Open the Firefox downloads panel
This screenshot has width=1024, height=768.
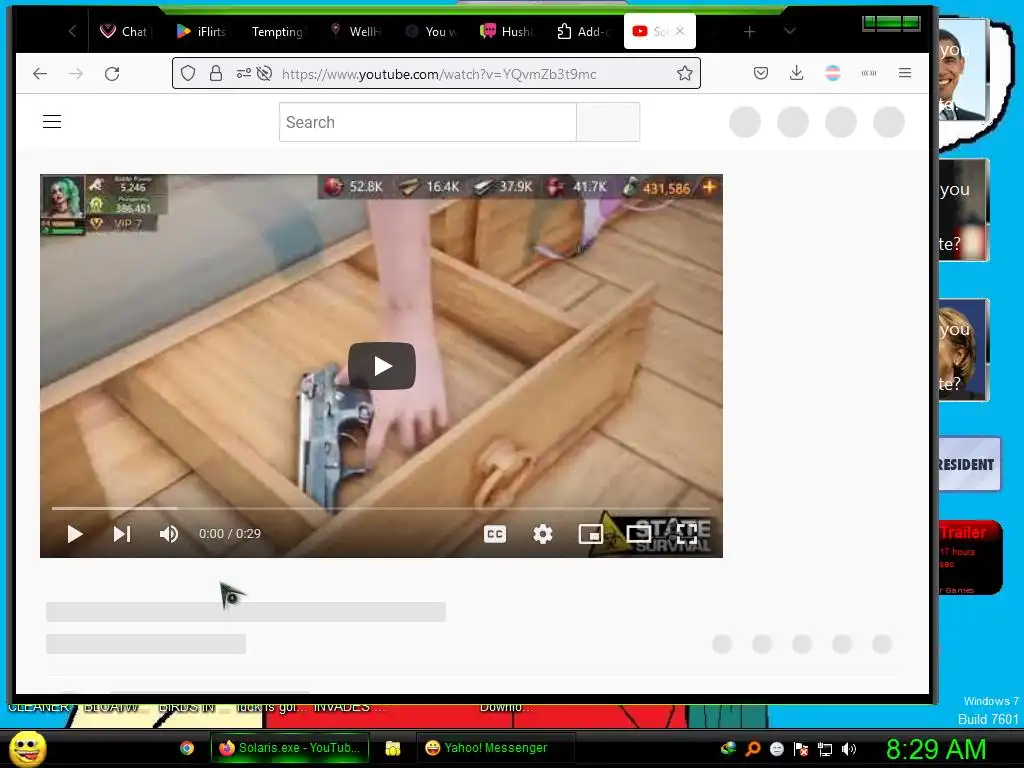coord(796,73)
